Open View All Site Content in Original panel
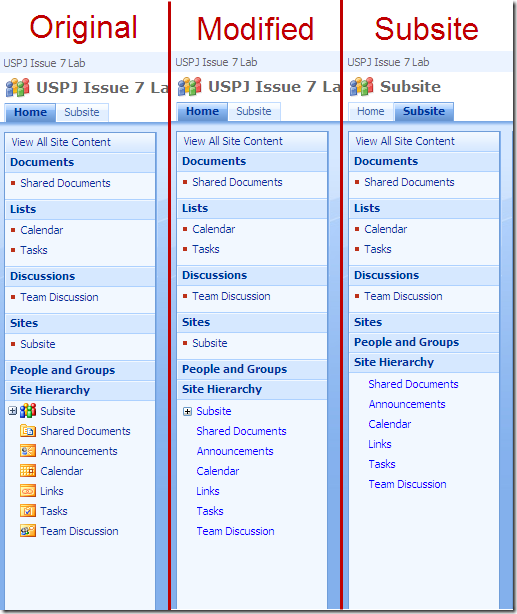The width and height of the screenshot is (517, 614). tap(61, 142)
